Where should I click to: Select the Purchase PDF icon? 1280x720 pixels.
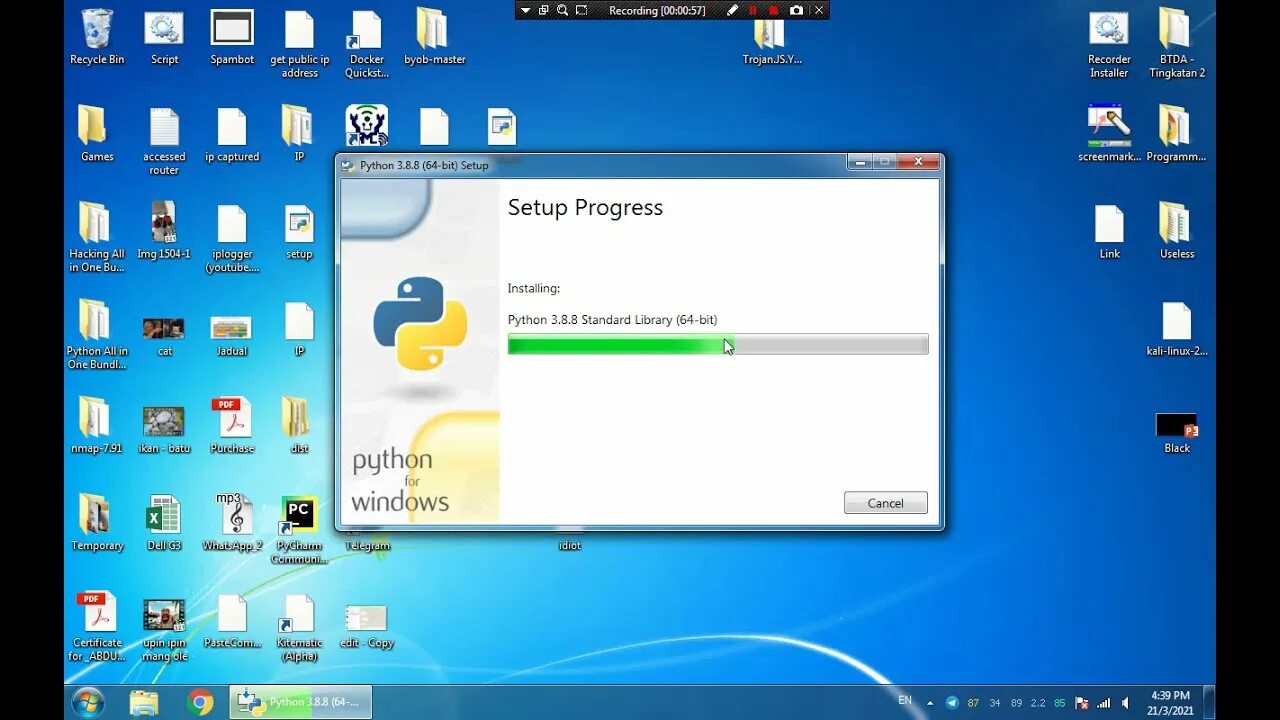click(232, 425)
